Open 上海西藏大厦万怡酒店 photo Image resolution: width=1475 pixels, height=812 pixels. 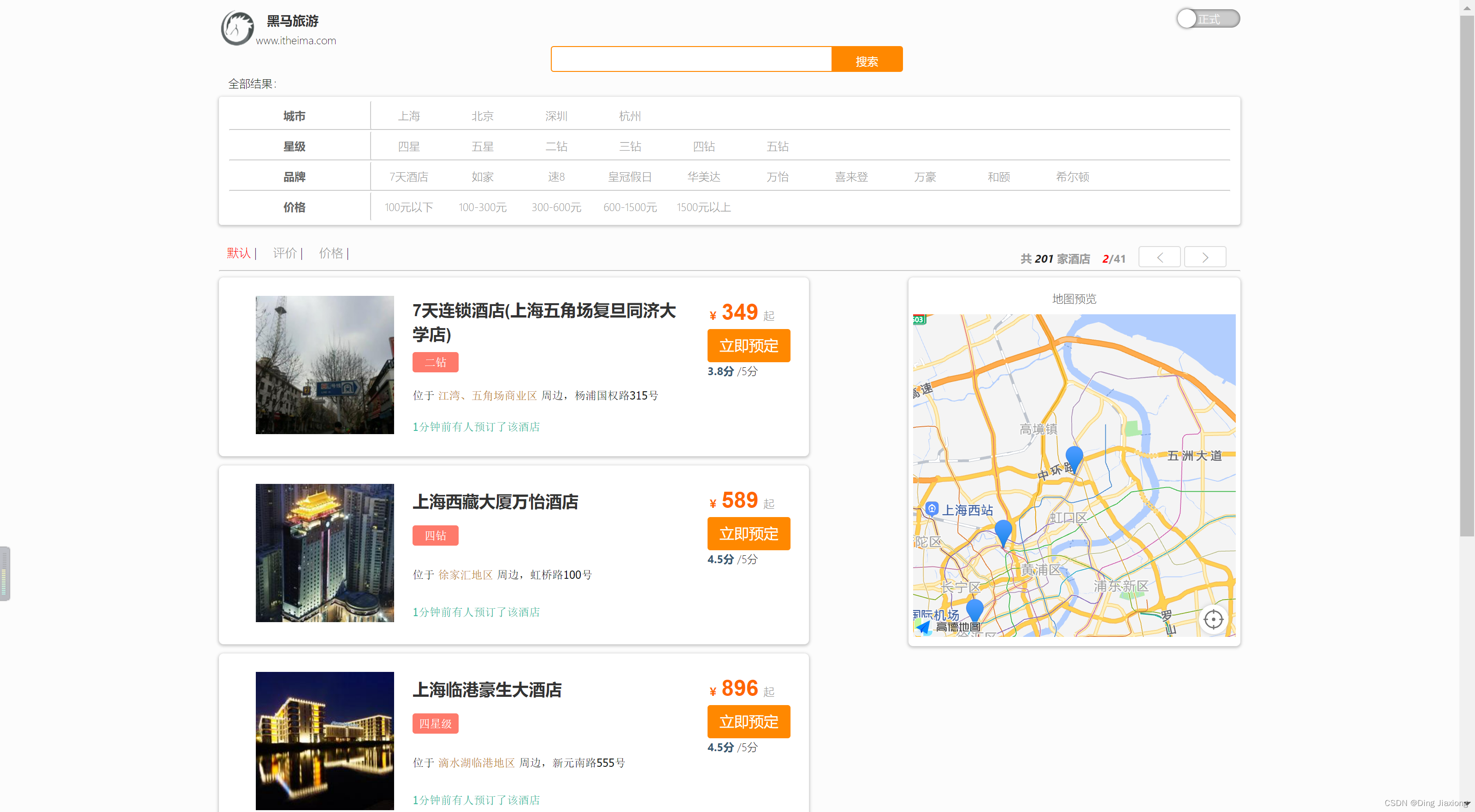click(324, 553)
